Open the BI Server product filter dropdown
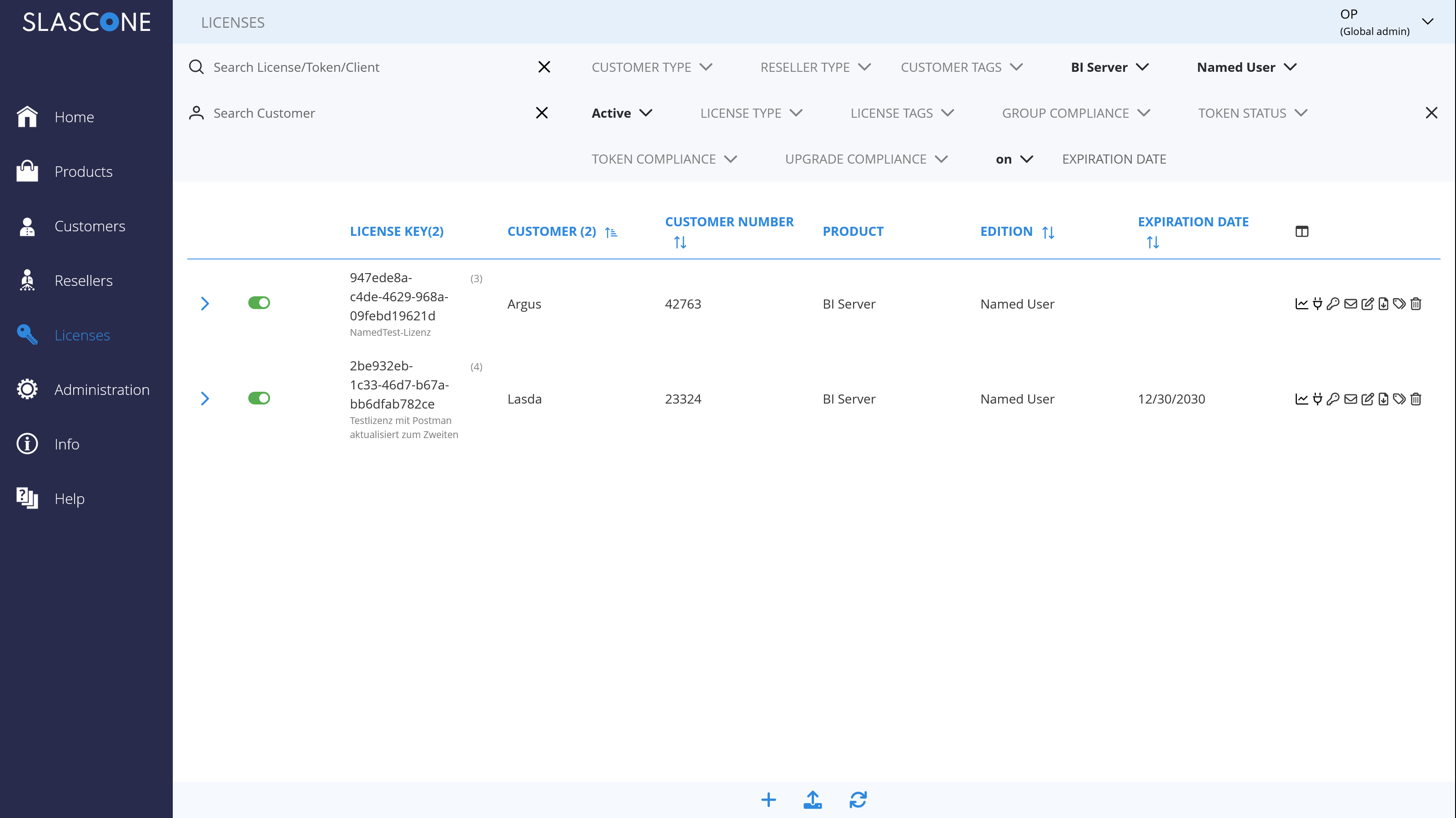 point(1110,67)
